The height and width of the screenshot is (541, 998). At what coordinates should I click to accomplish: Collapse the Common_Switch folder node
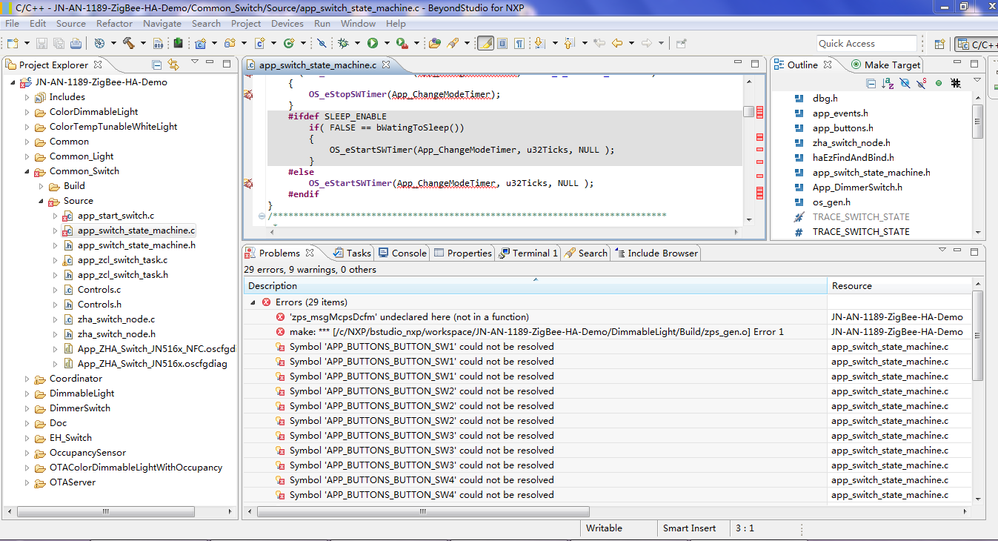point(27,171)
